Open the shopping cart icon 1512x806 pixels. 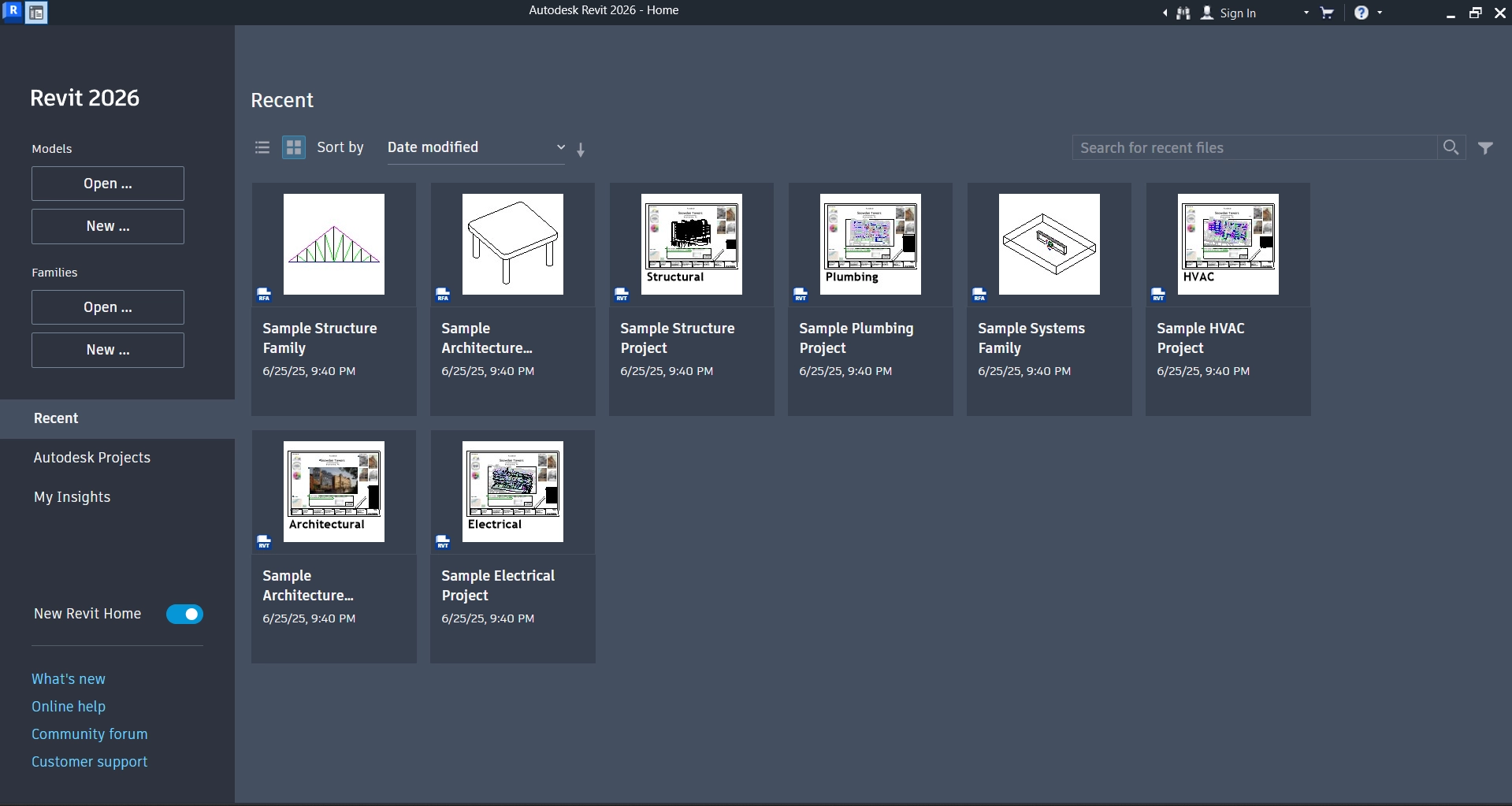click(1327, 13)
